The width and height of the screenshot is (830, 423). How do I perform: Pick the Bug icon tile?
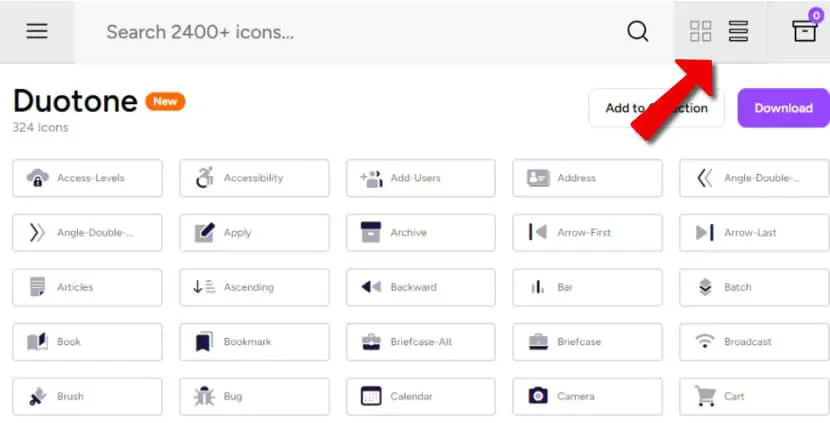254,396
